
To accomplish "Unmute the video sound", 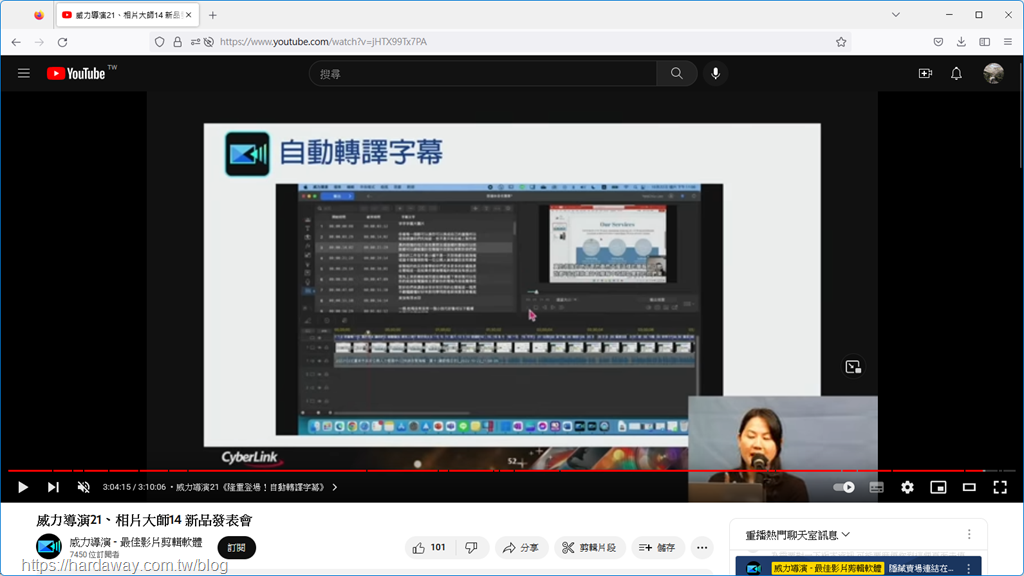I will coord(84,487).
